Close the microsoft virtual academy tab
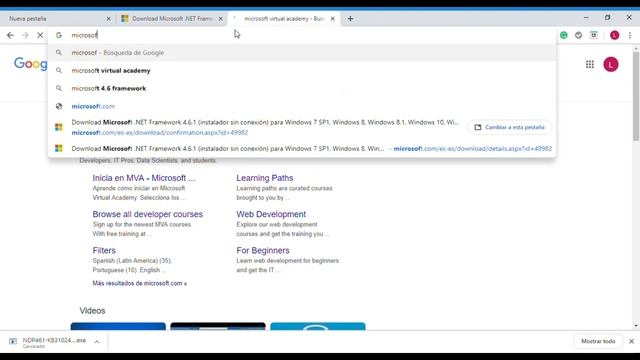 click(332, 19)
